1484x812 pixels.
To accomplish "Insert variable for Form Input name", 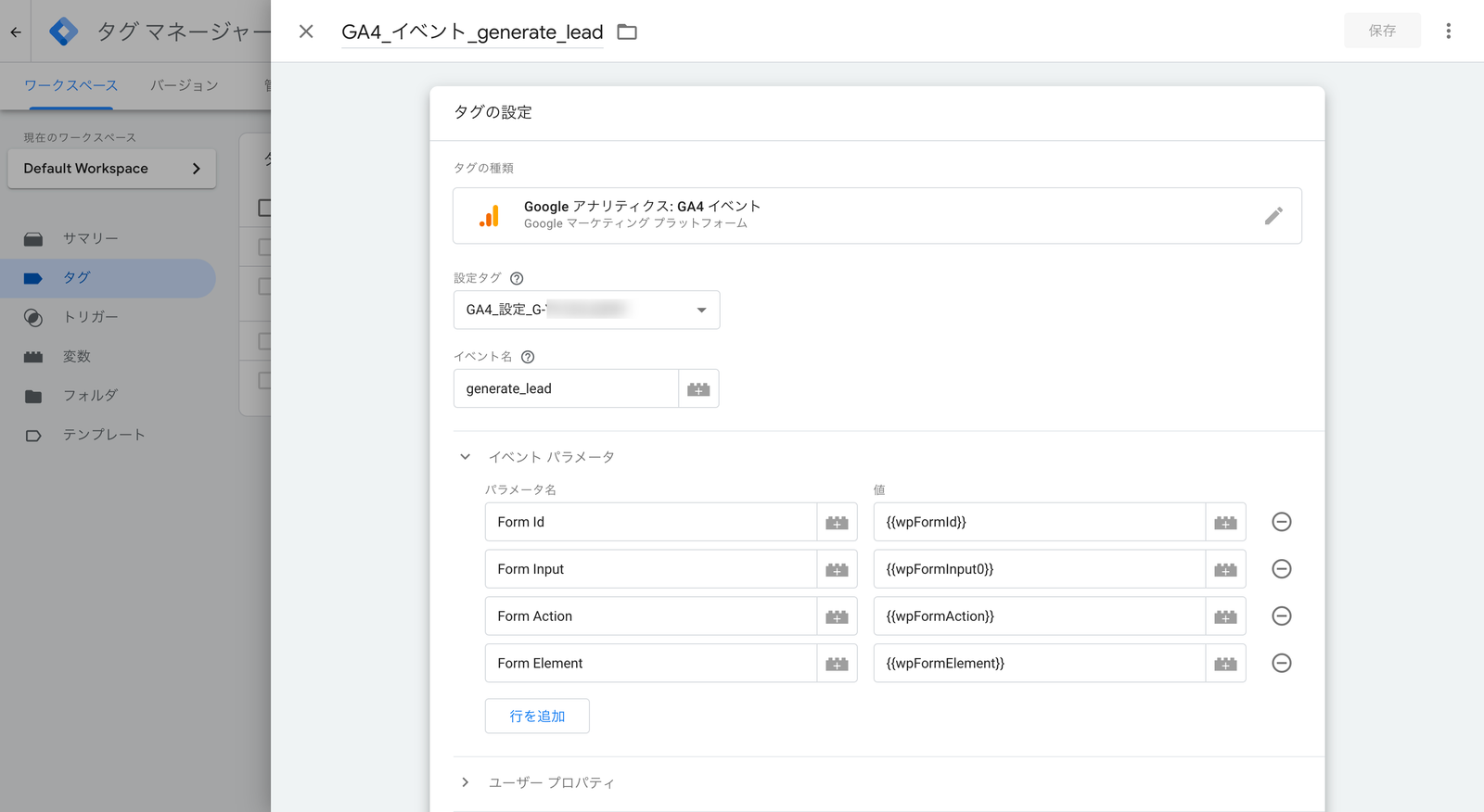I will [x=837, y=570].
